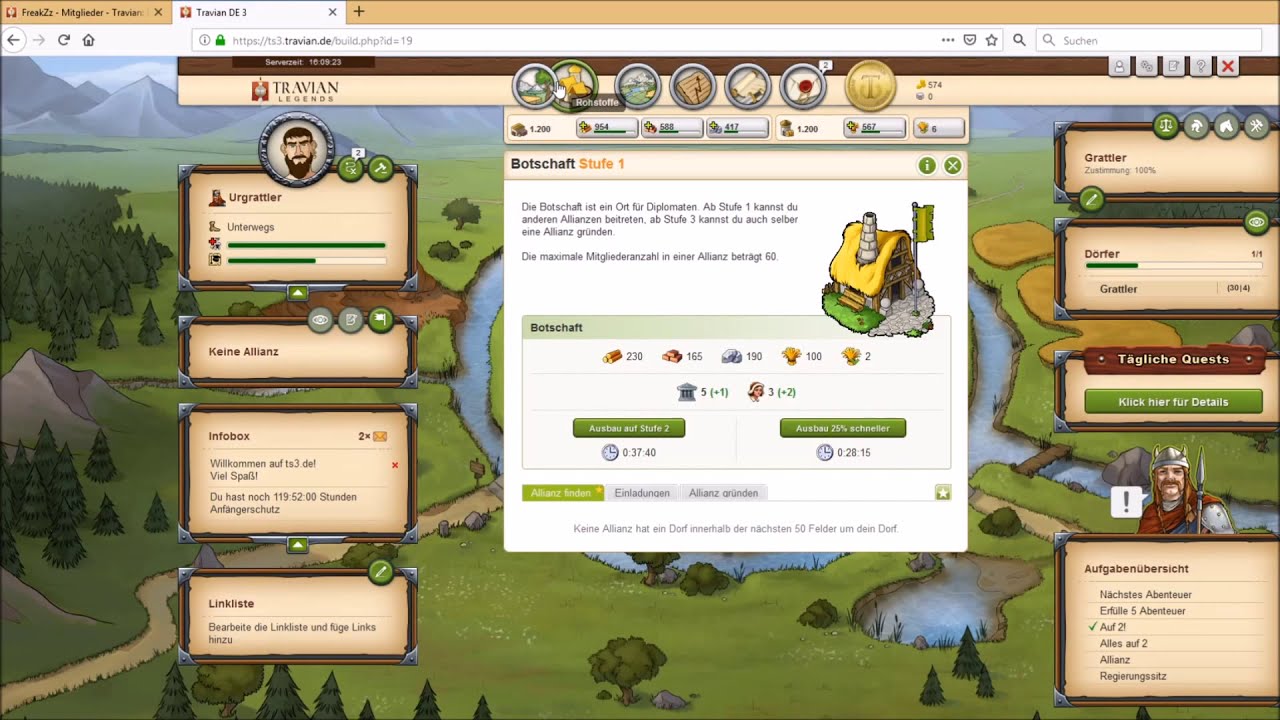The height and width of the screenshot is (720, 1280).
Task: Toggle the alliance overview eye icon
Action: click(x=320, y=320)
